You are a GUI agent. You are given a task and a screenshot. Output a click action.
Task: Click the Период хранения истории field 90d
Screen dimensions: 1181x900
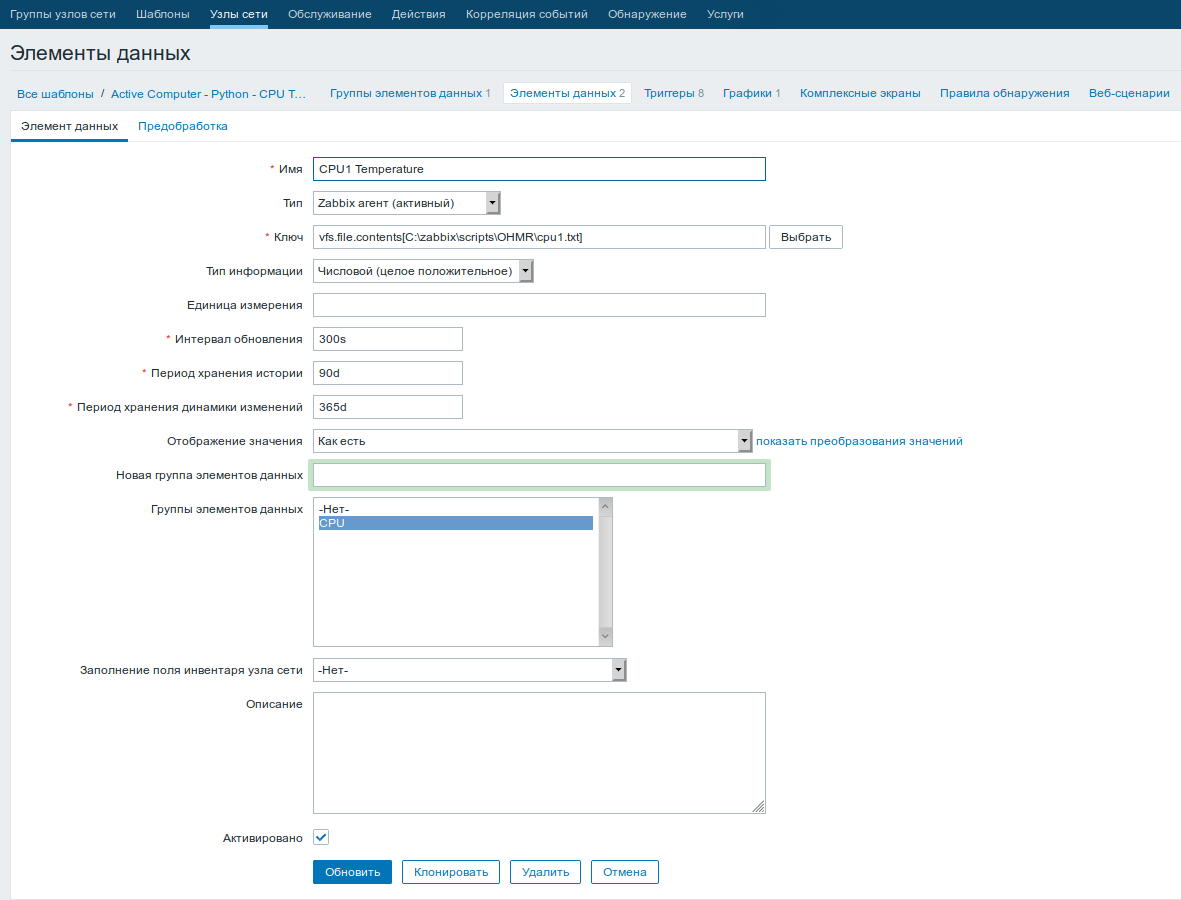point(388,373)
